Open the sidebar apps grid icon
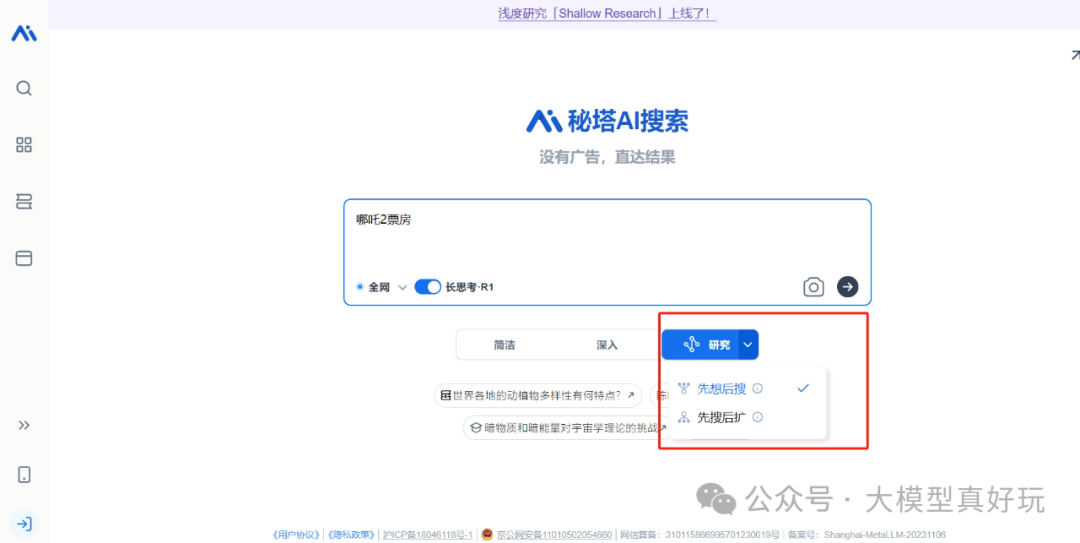 tap(24, 145)
